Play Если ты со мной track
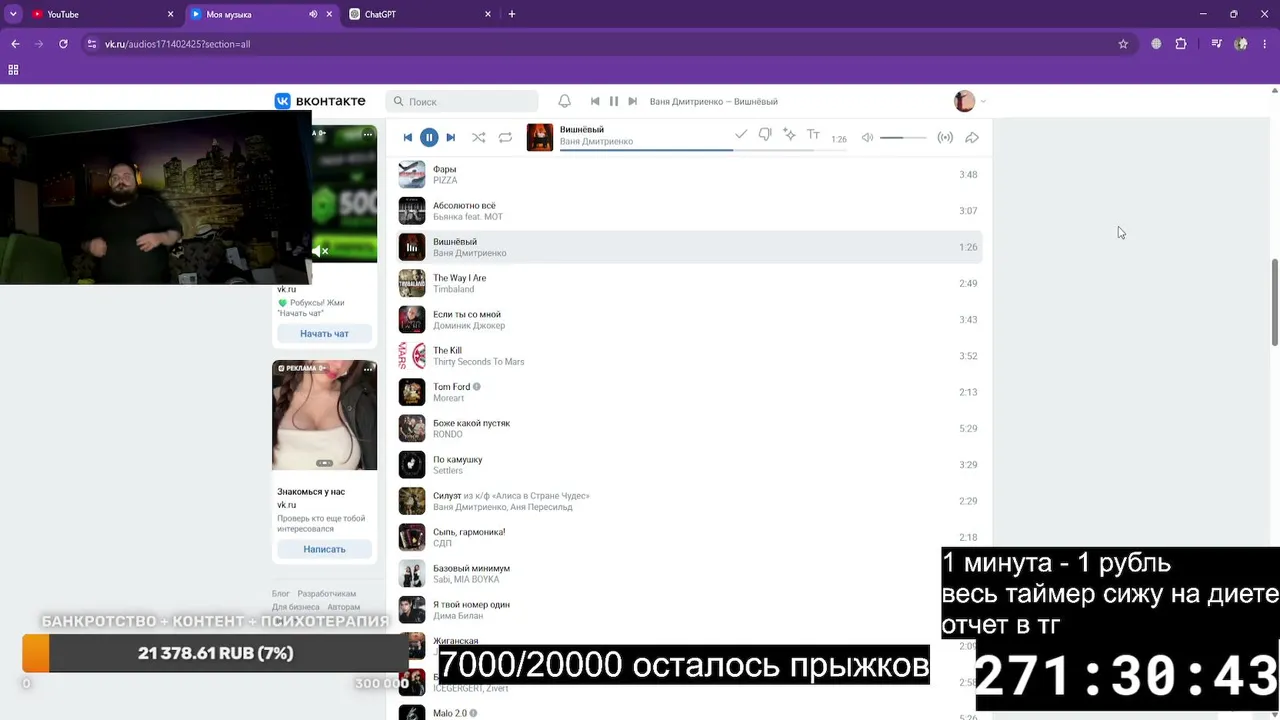The height and width of the screenshot is (720, 1280). click(x=688, y=320)
